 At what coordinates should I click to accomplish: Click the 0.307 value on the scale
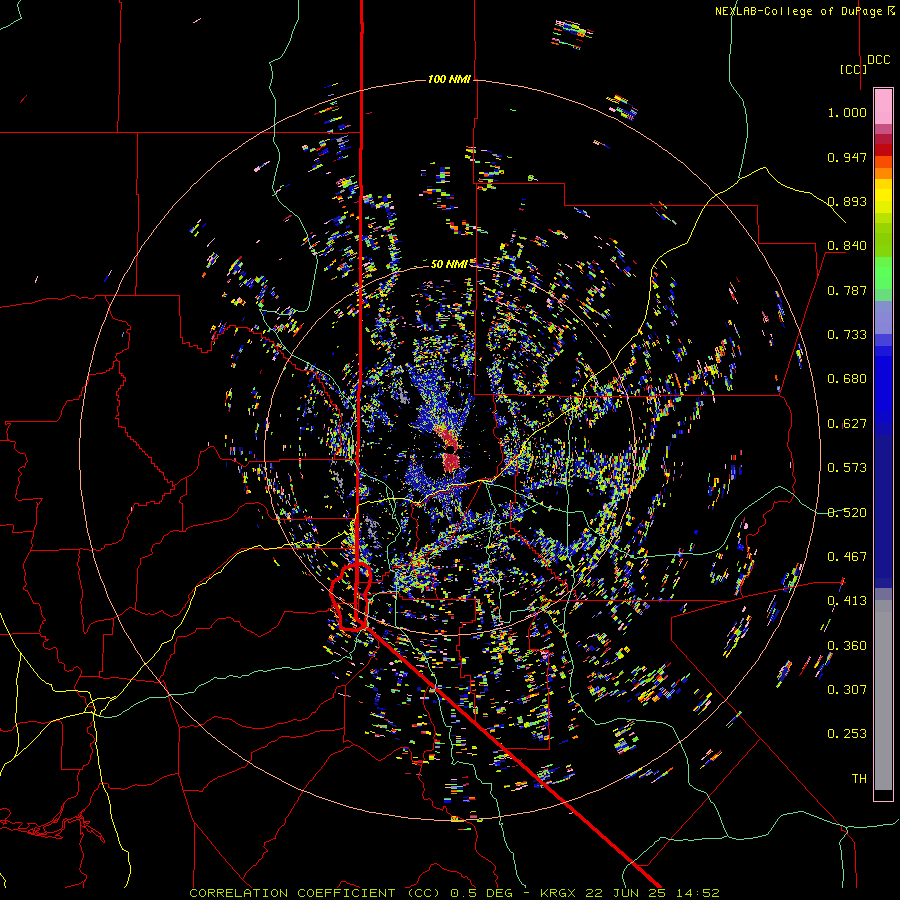click(847, 690)
